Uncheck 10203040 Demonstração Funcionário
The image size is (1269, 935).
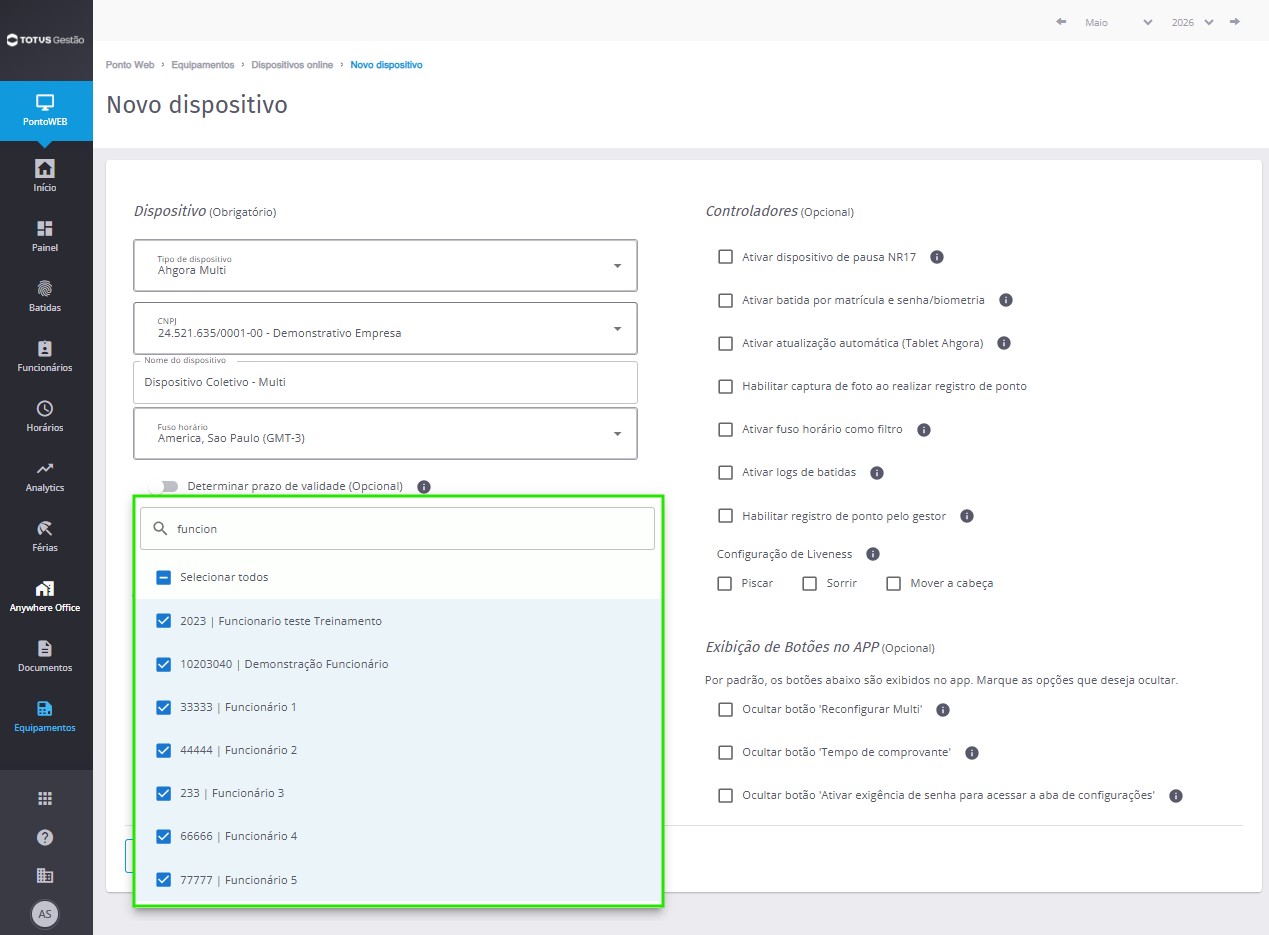point(164,664)
